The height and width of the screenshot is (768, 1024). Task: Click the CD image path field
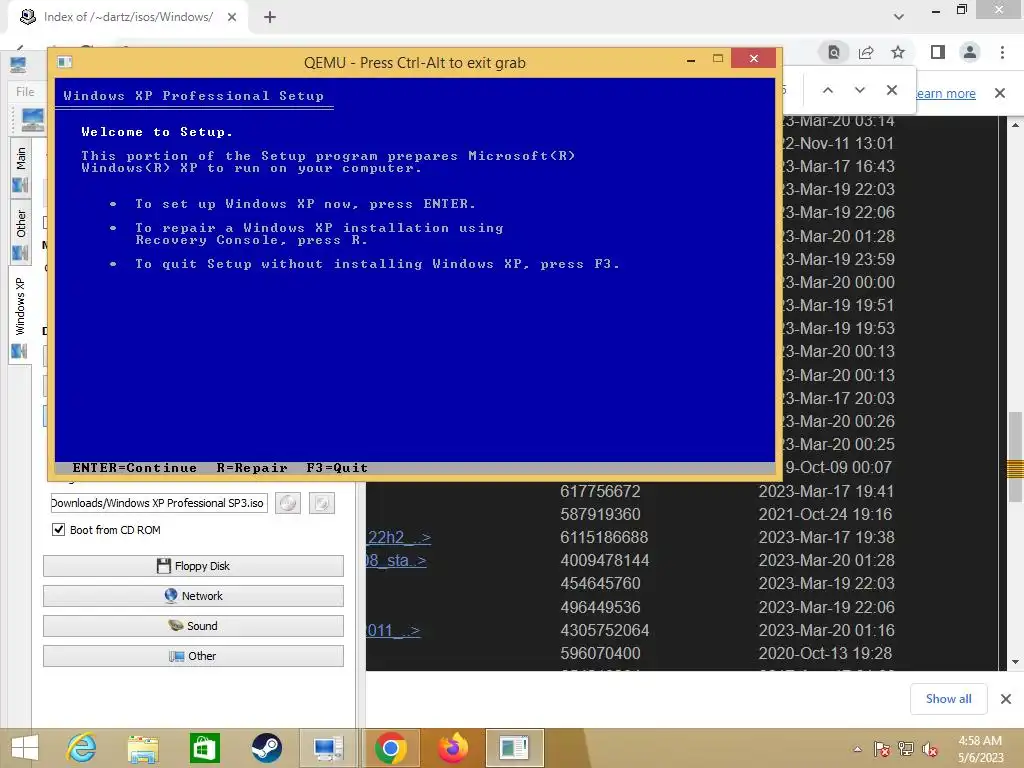pyautogui.click(x=159, y=503)
